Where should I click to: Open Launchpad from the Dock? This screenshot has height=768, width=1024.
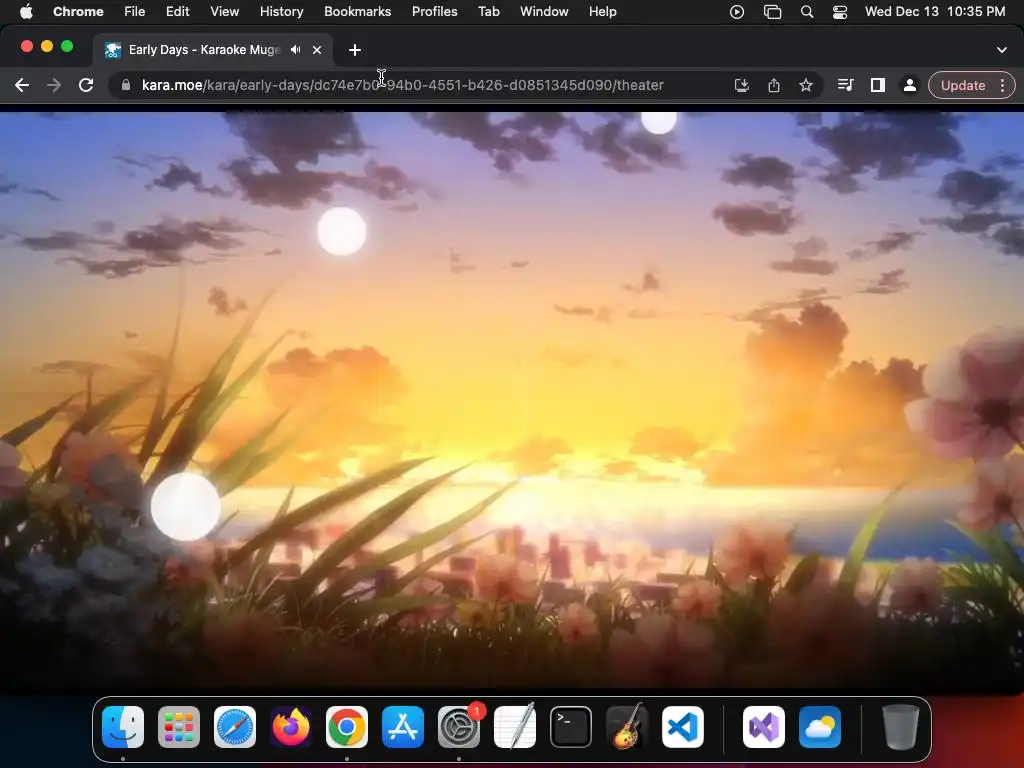click(x=179, y=726)
